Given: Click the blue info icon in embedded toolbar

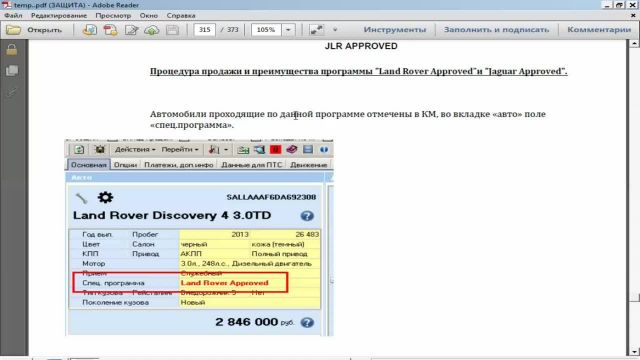Looking at the screenshot, I should [x=324, y=150].
